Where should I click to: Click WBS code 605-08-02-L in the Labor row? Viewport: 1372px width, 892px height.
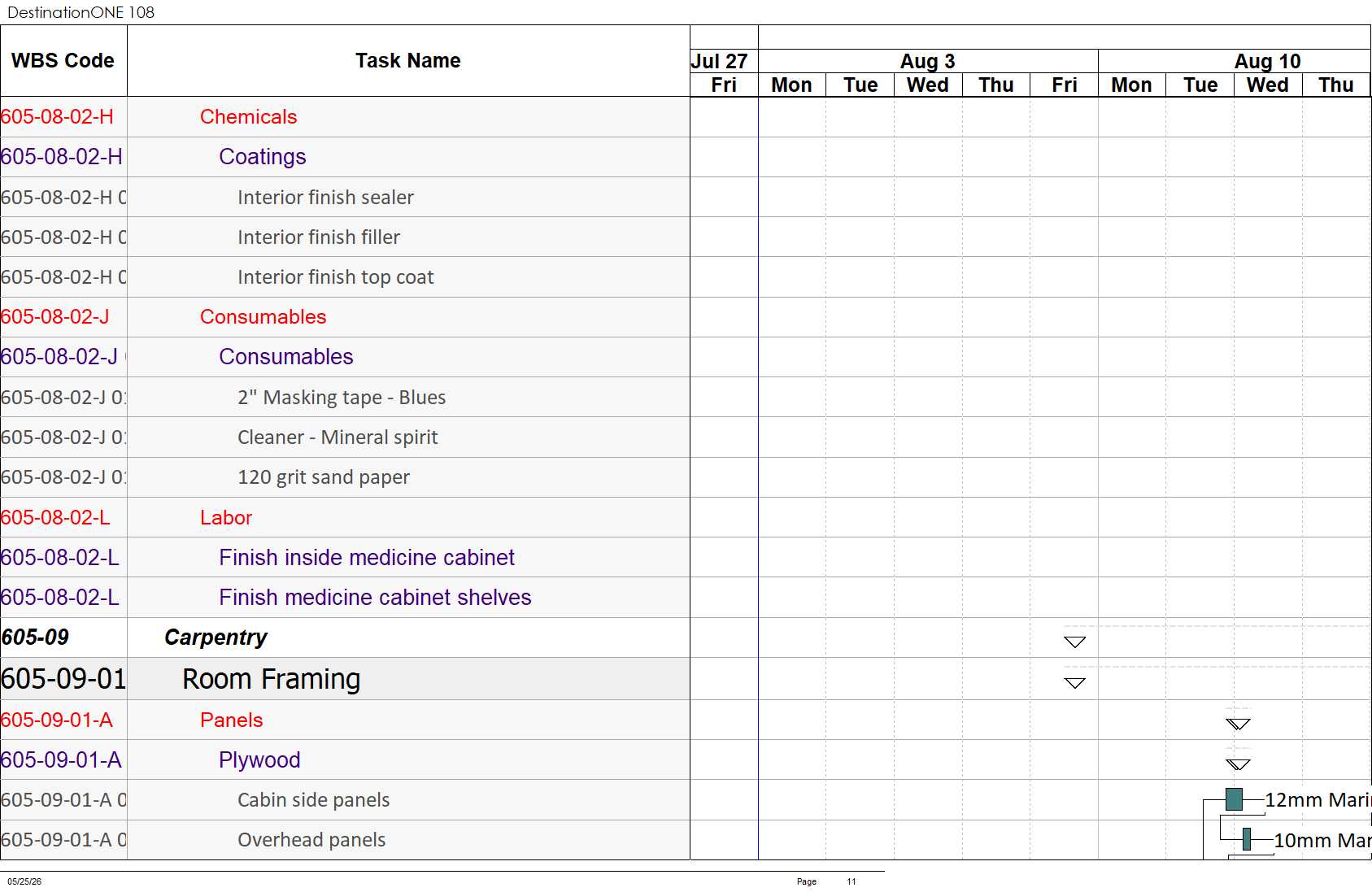coord(55,517)
